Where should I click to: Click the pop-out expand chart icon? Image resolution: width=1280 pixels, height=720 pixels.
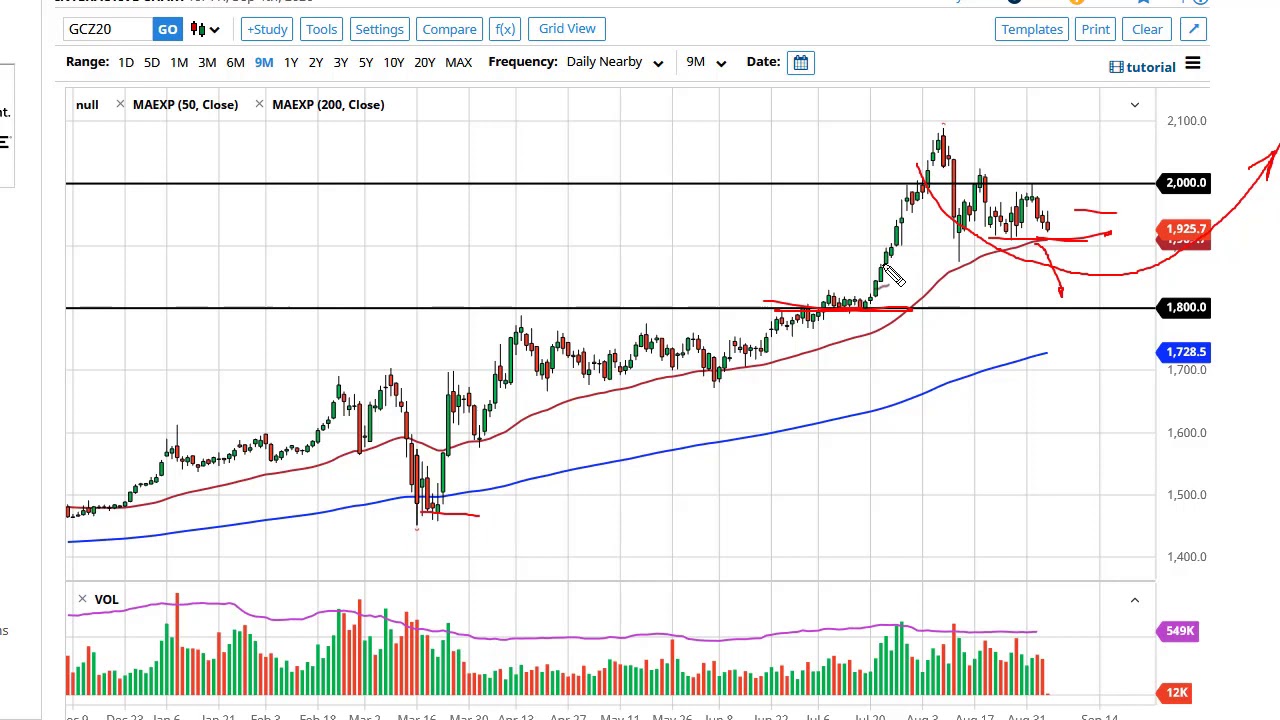1193,29
